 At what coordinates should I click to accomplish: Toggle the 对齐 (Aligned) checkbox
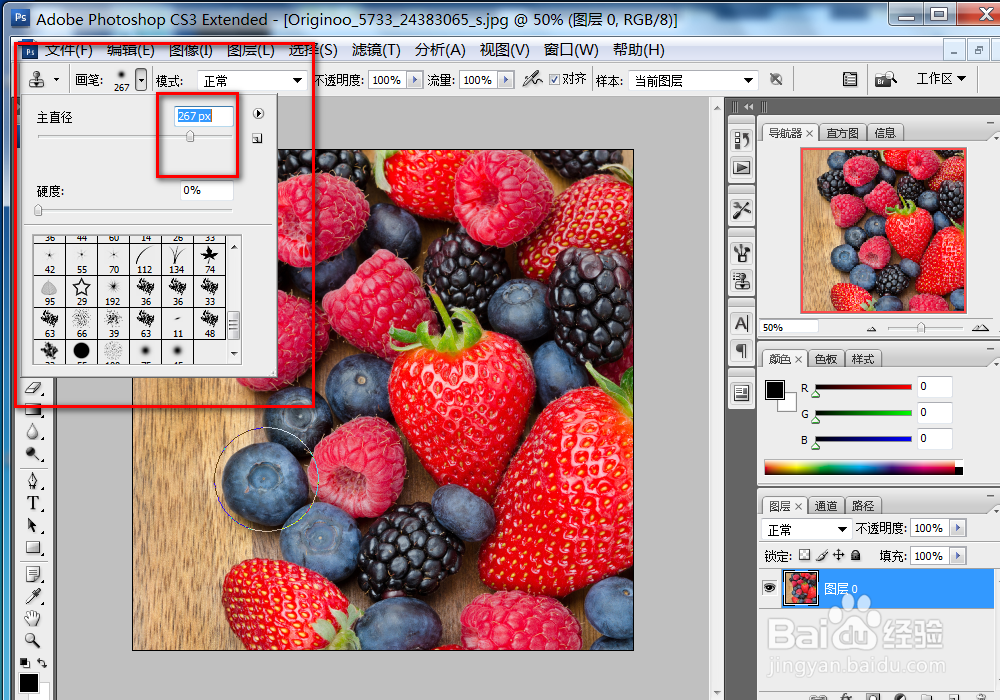point(554,80)
